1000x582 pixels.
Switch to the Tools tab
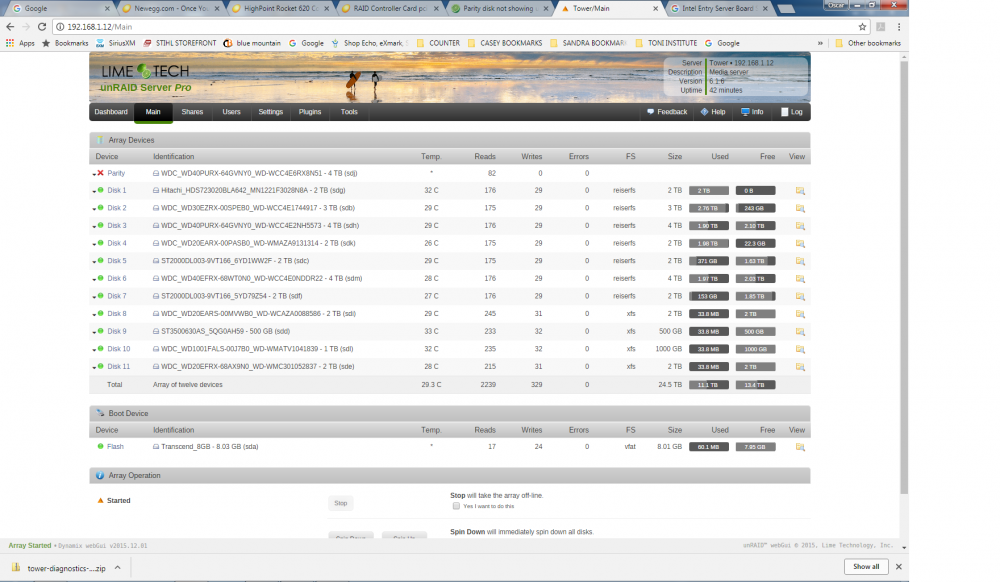click(x=349, y=112)
